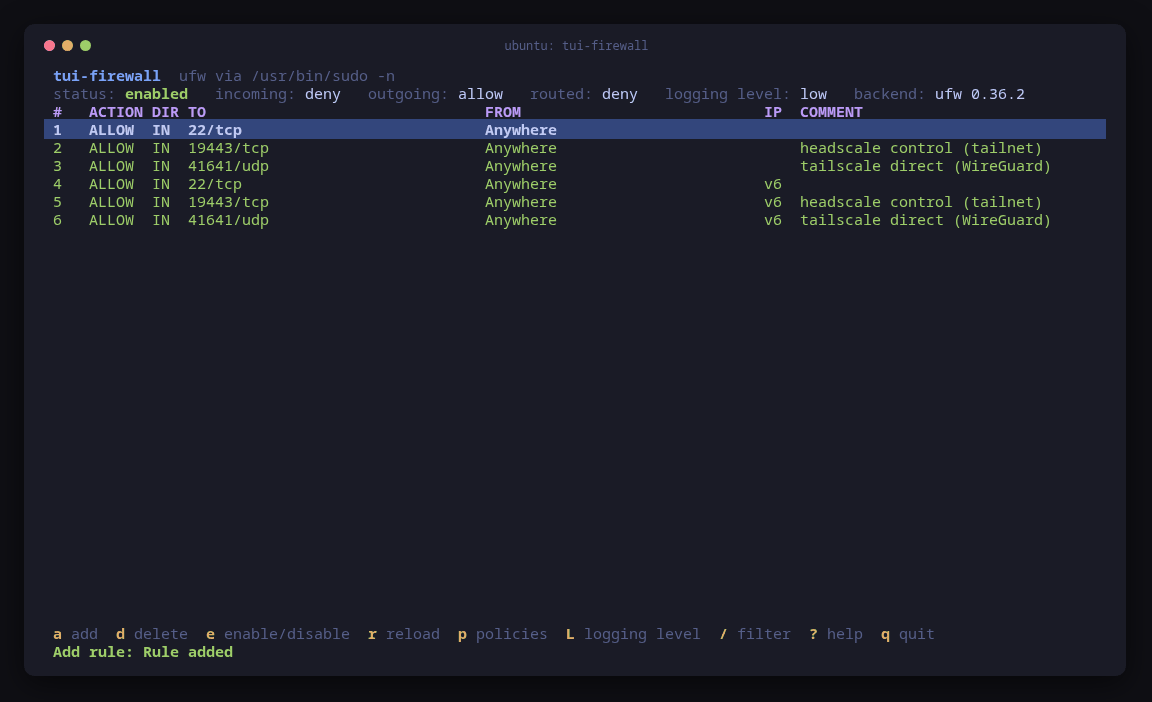Click 'Anywhere' in the rule 3 row

[521, 166]
